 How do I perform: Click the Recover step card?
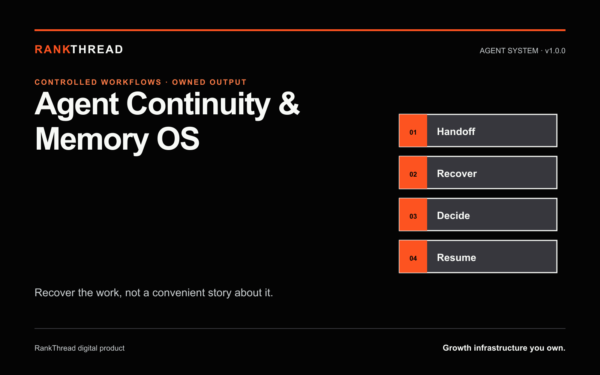(x=478, y=173)
